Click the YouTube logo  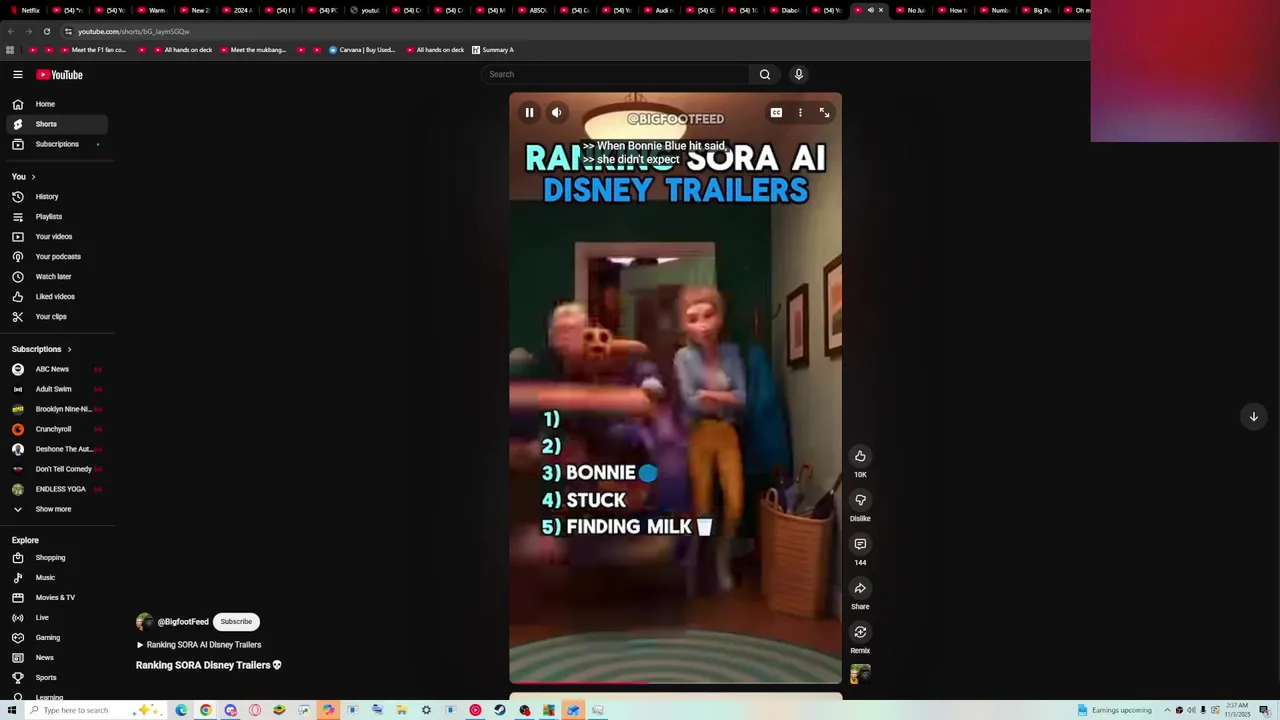[x=60, y=75]
